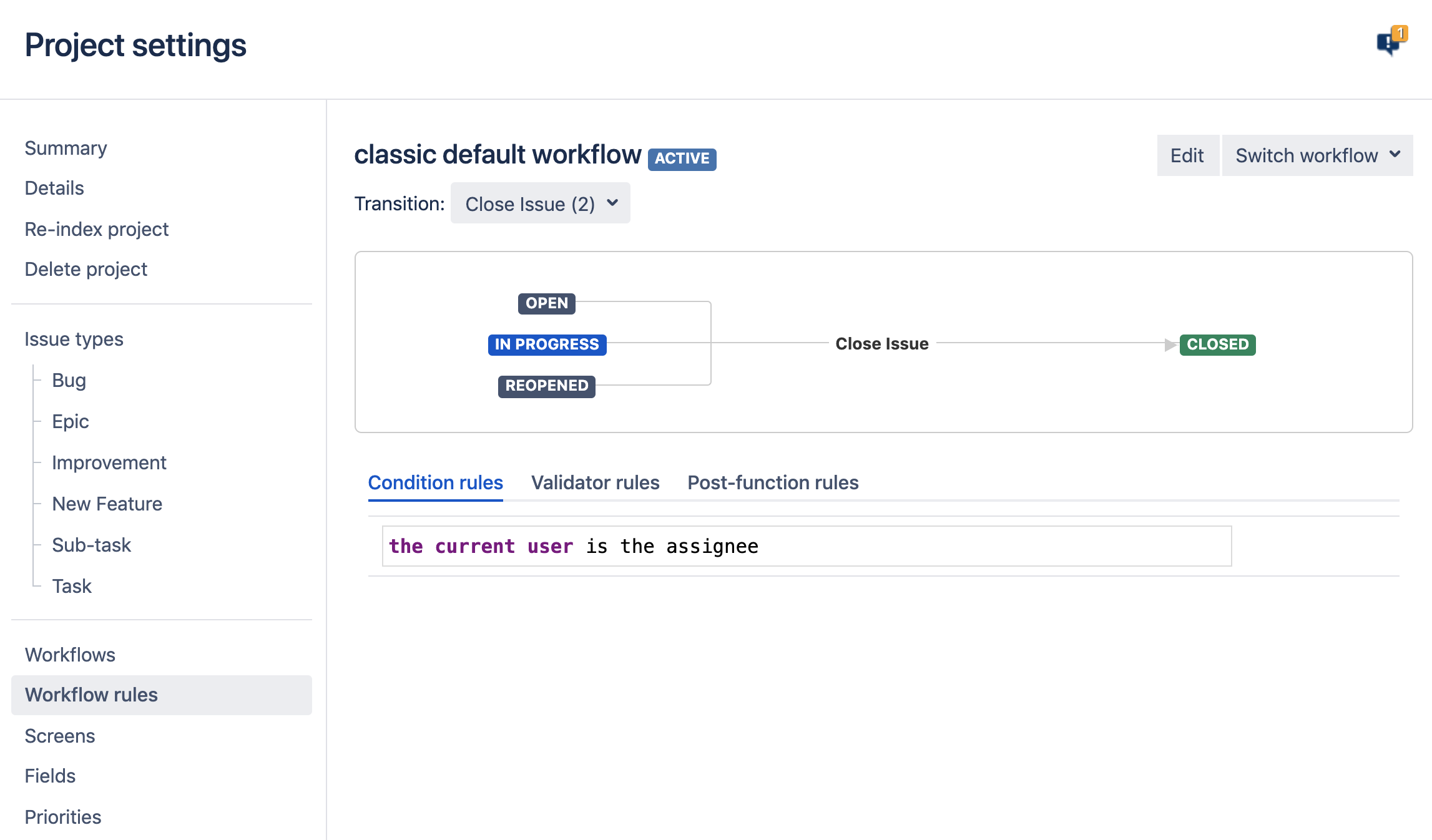Open Summary in the sidebar
The image size is (1432, 840).
pyautogui.click(x=66, y=149)
